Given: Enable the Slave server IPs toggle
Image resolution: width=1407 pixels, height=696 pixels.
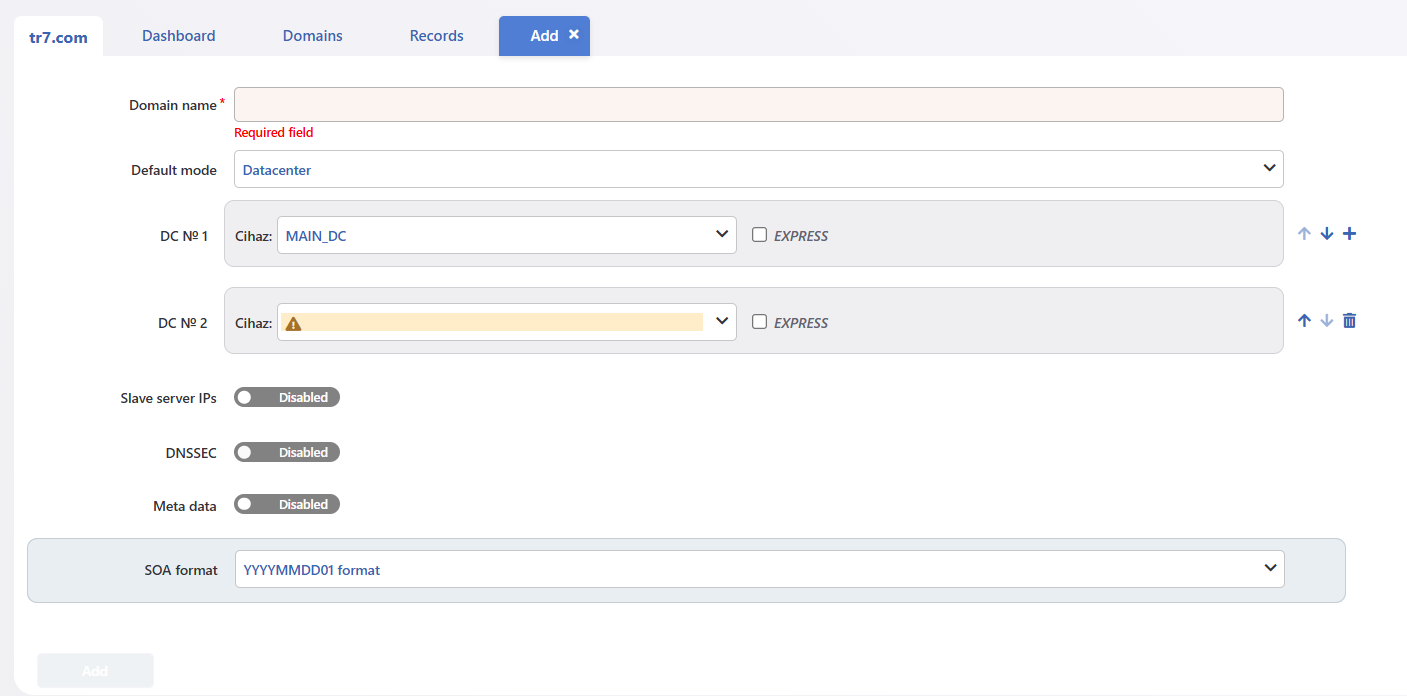Looking at the screenshot, I should [287, 397].
